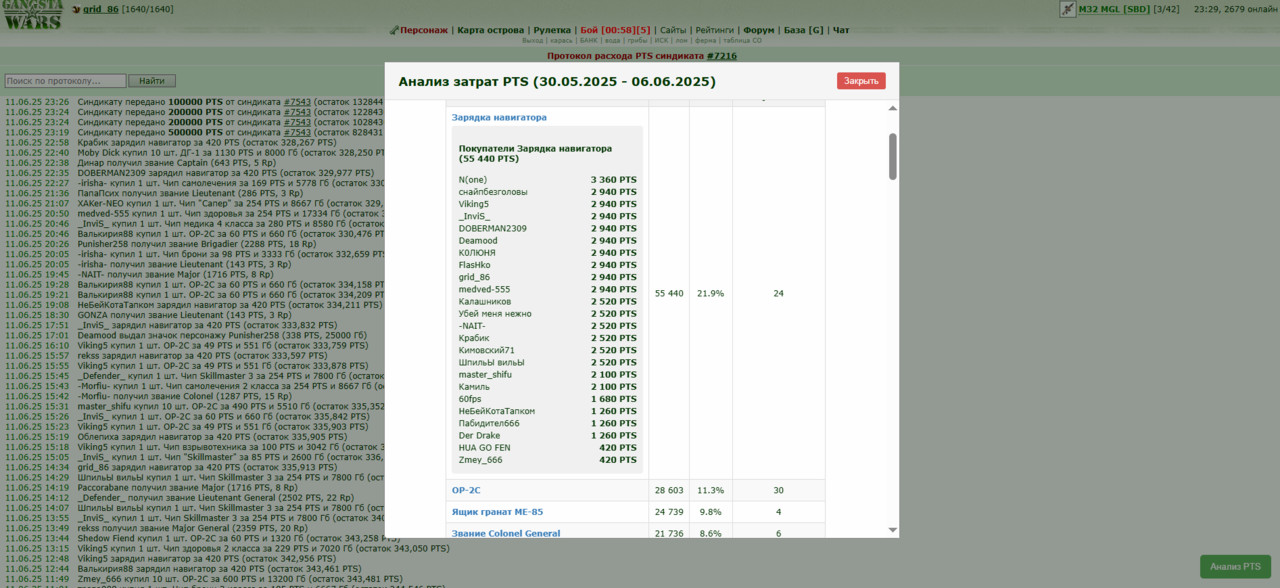Image resolution: width=1280 pixels, height=588 pixels.
Task: Click the M32 MGL [SBD] weapon link
Action: pos(1113,9)
